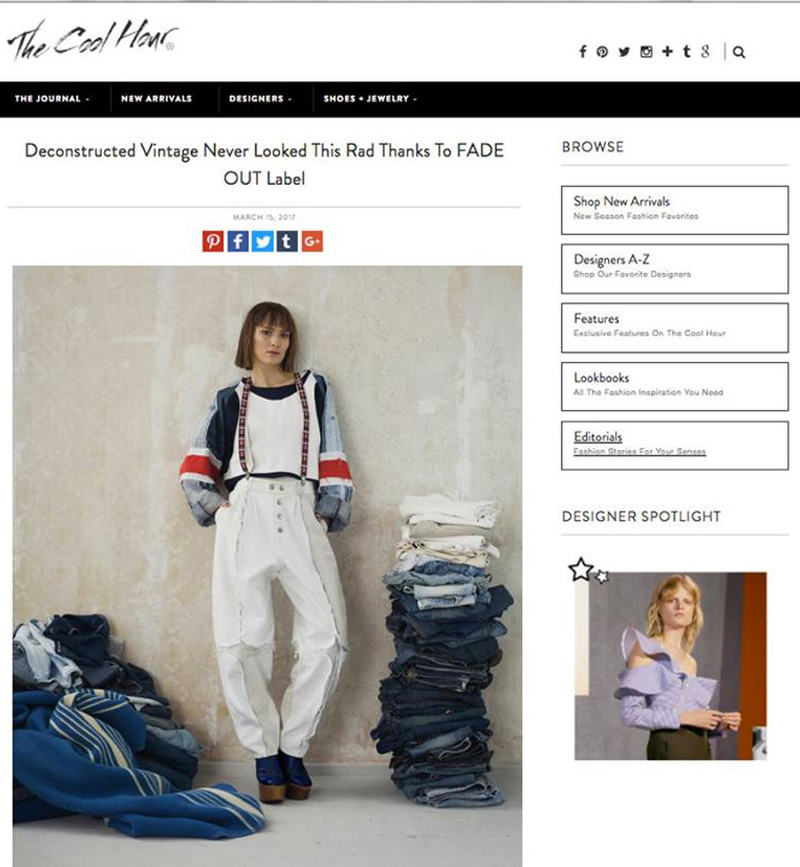800x867 pixels.
Task: Click the Tumblr icon in the header
Action: pyautogui.click(x=687, y=51)
